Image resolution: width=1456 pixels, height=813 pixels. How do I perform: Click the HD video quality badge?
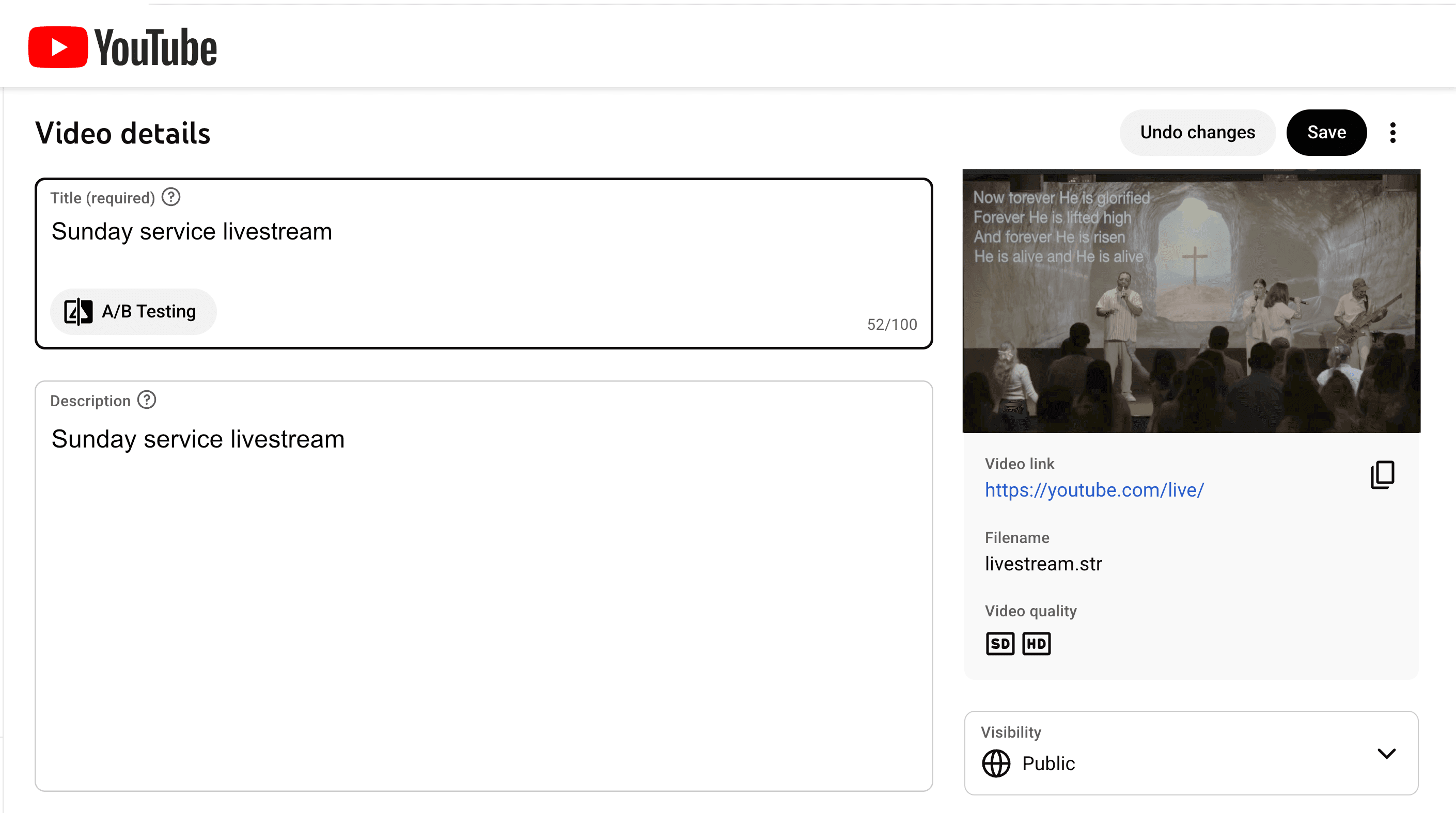(x=1036, y=644)
